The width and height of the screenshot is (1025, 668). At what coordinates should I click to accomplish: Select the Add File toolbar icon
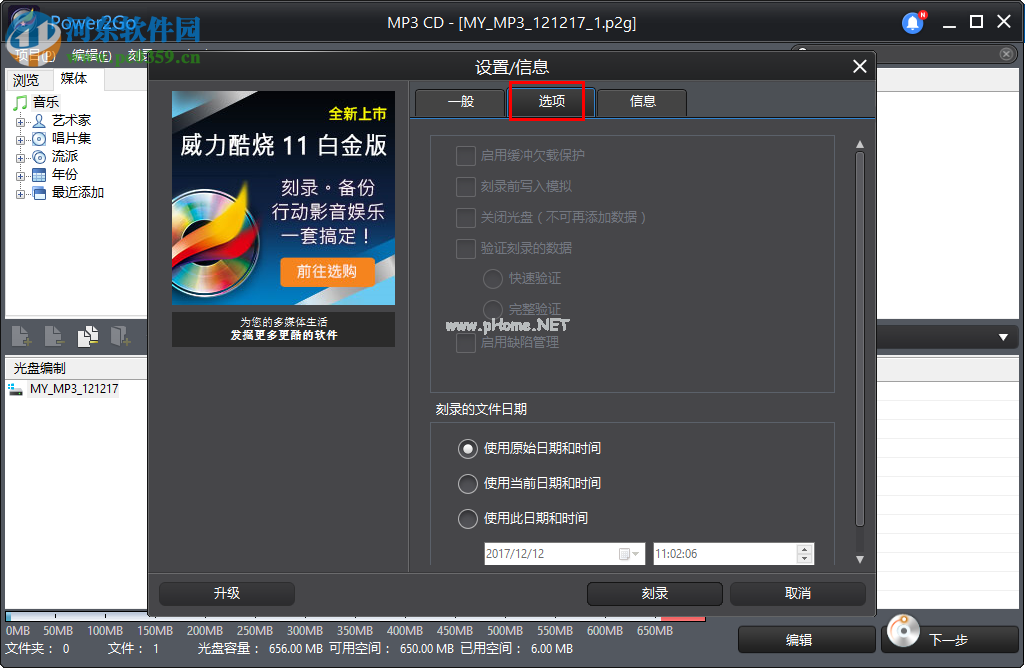click(21, 336)
